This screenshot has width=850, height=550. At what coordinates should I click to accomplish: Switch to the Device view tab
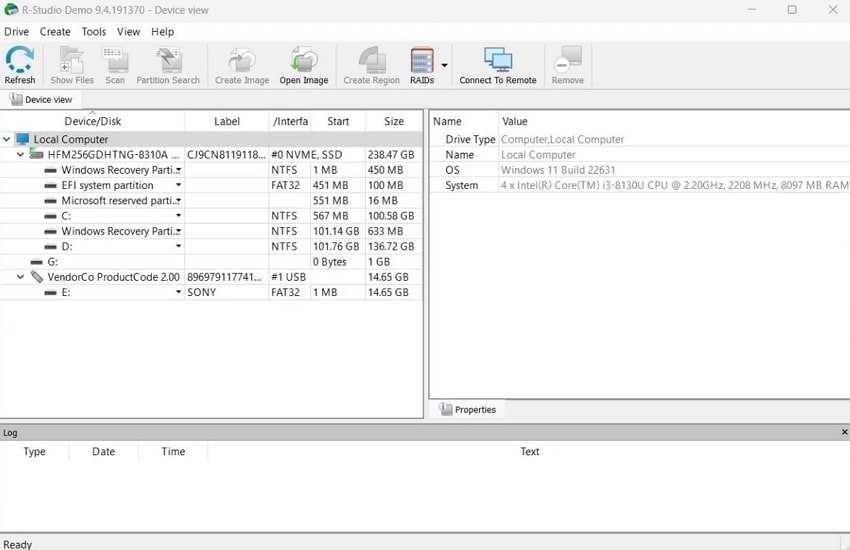(41, 100)
